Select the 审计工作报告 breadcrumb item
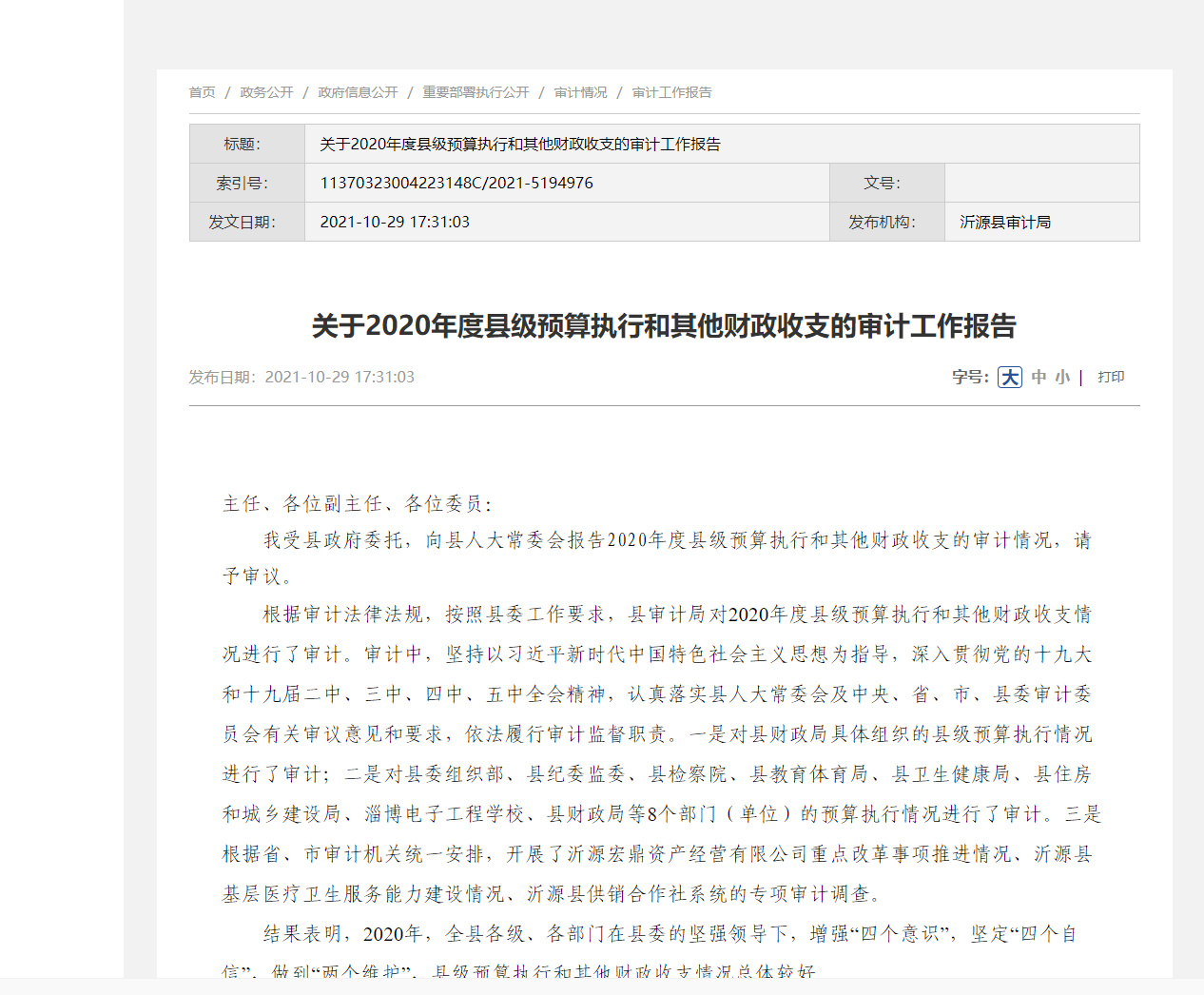 671,92
